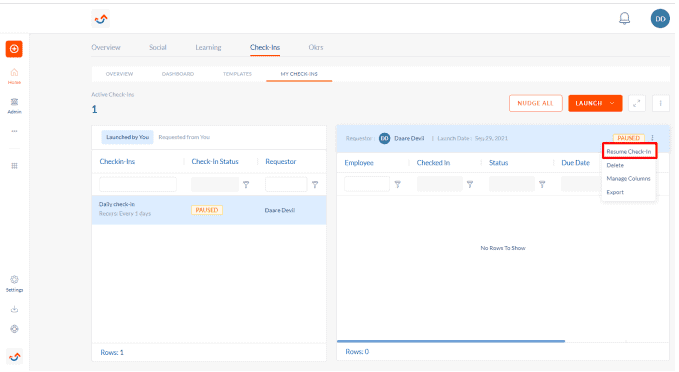Screen dimensions: 679x372
Task: Choose Resume Check-In from the menu
Action: point(629,152)
